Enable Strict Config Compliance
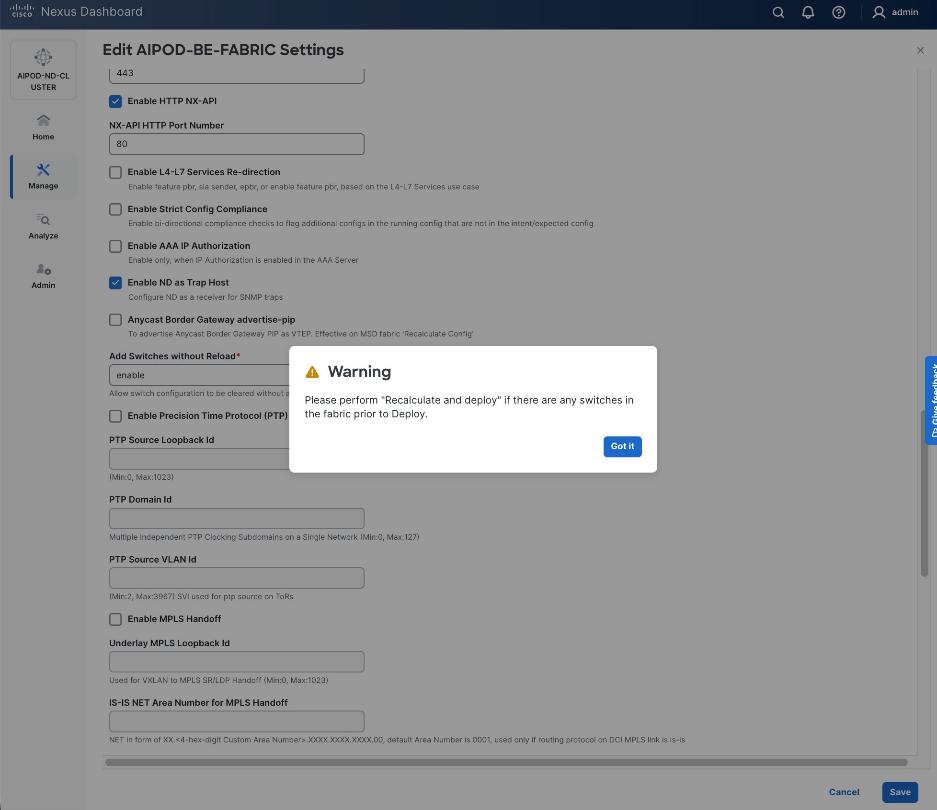 pos(115,209)
